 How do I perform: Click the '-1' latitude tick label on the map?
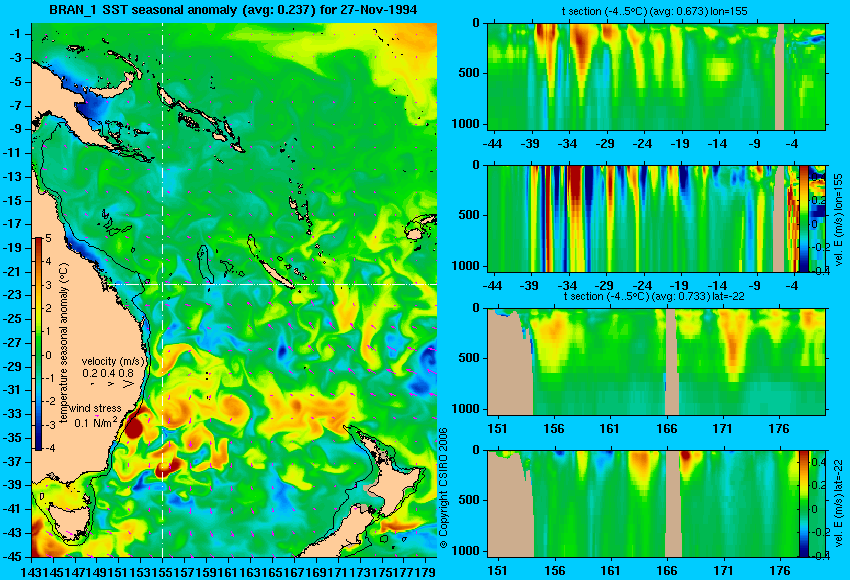click(17, 34)
